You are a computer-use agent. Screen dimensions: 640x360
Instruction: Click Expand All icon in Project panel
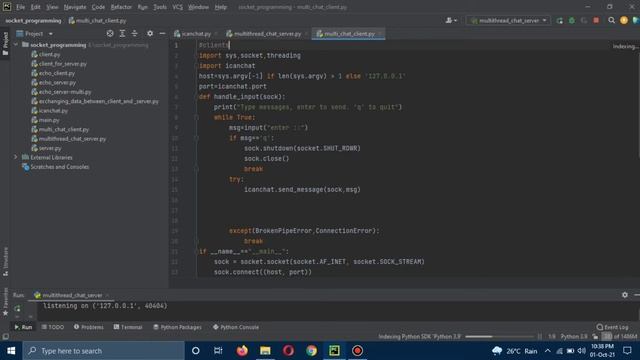(x=122, y=33)
